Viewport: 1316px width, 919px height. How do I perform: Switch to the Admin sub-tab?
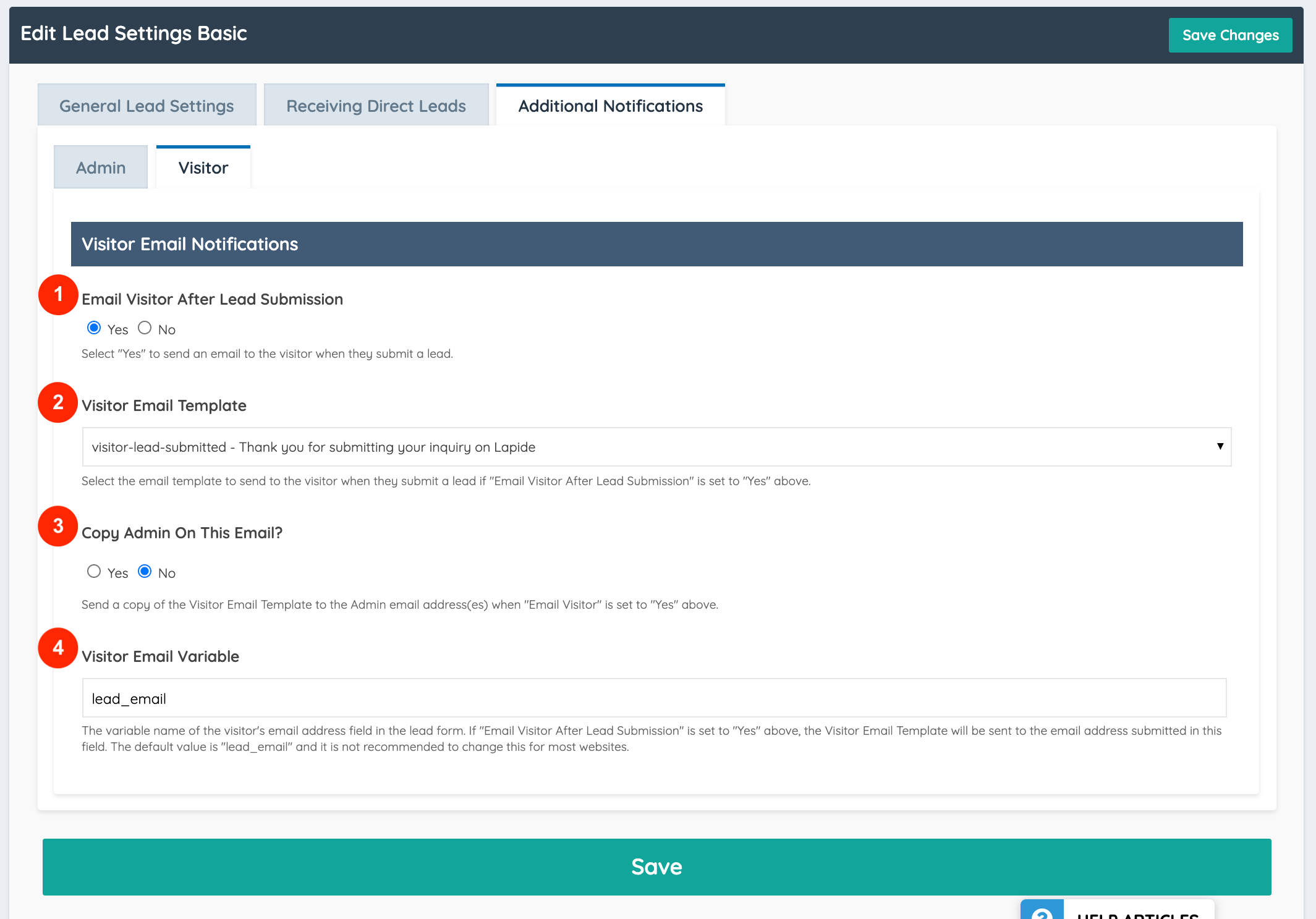(x=101, y=167)
